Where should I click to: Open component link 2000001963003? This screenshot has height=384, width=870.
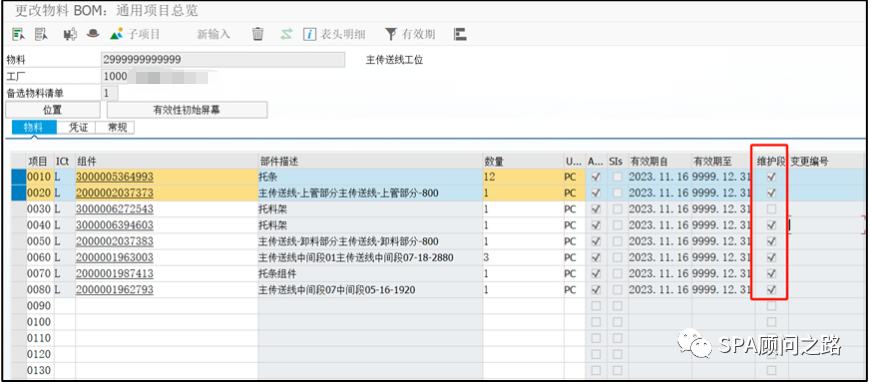(115, 257)
